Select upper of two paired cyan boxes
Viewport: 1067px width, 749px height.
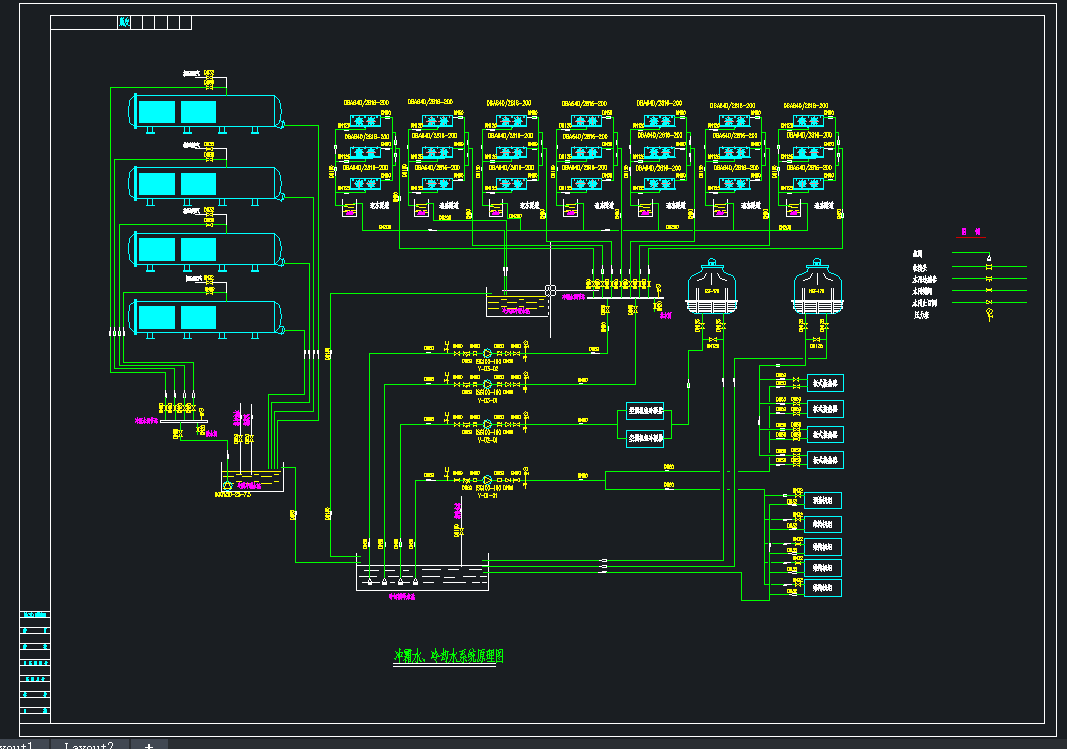645,411
